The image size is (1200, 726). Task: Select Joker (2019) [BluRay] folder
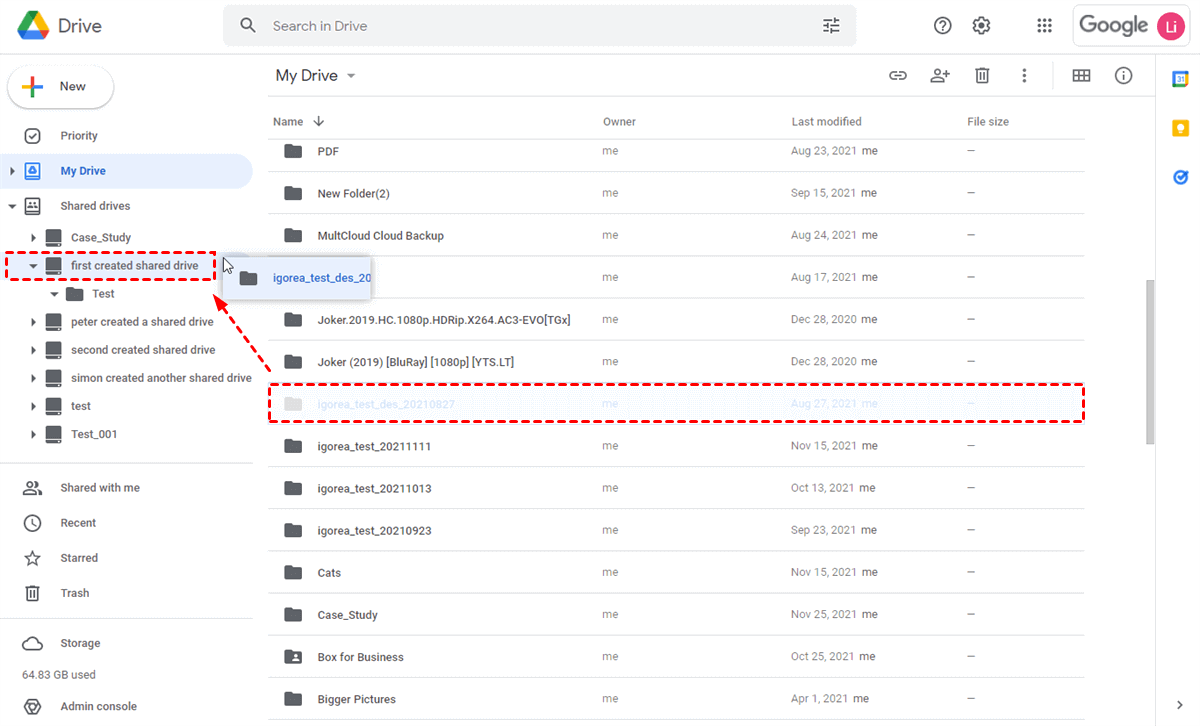click(x=676, y=361)
